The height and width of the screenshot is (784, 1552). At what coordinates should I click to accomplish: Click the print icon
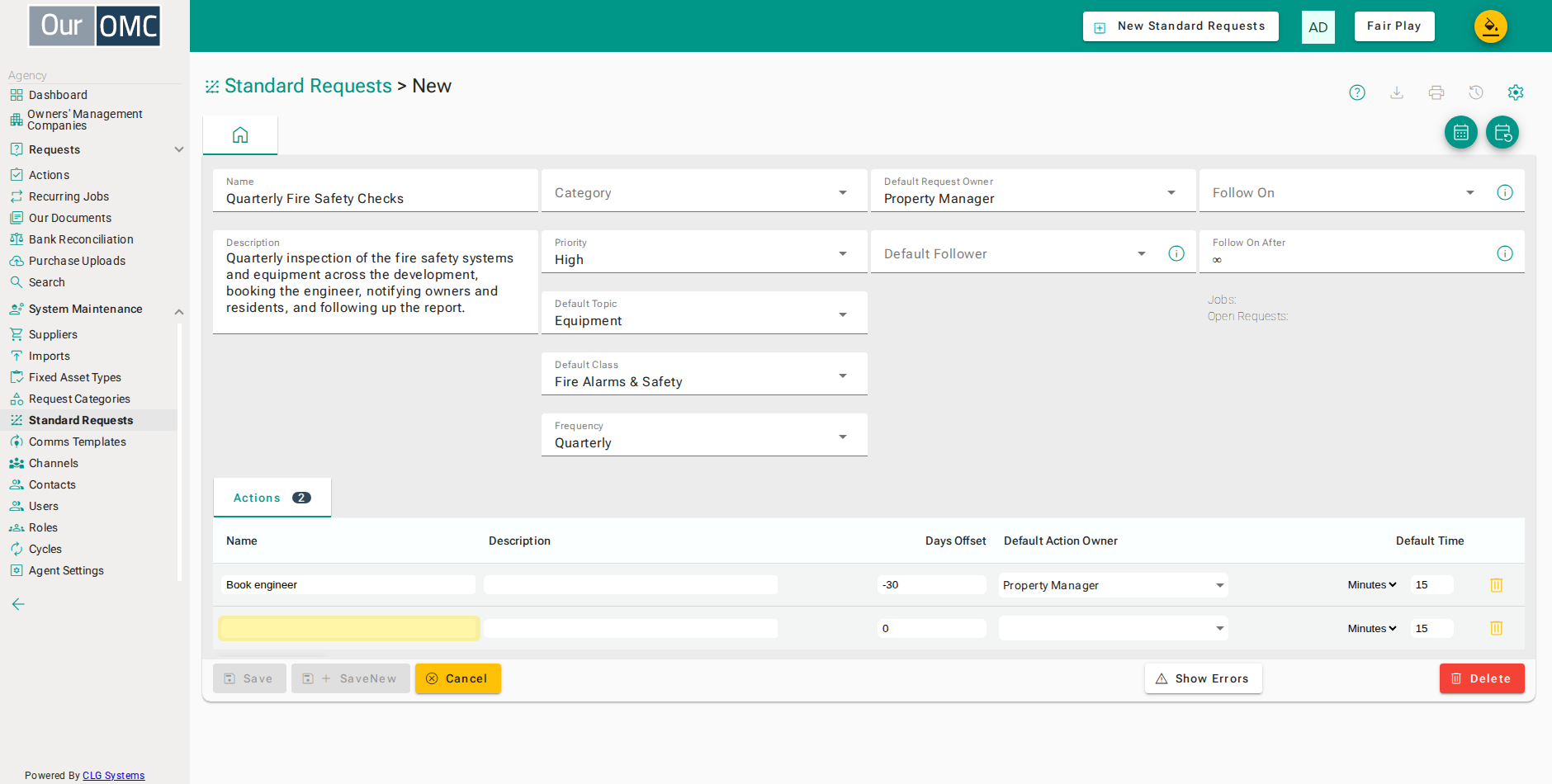(1436, 92)
